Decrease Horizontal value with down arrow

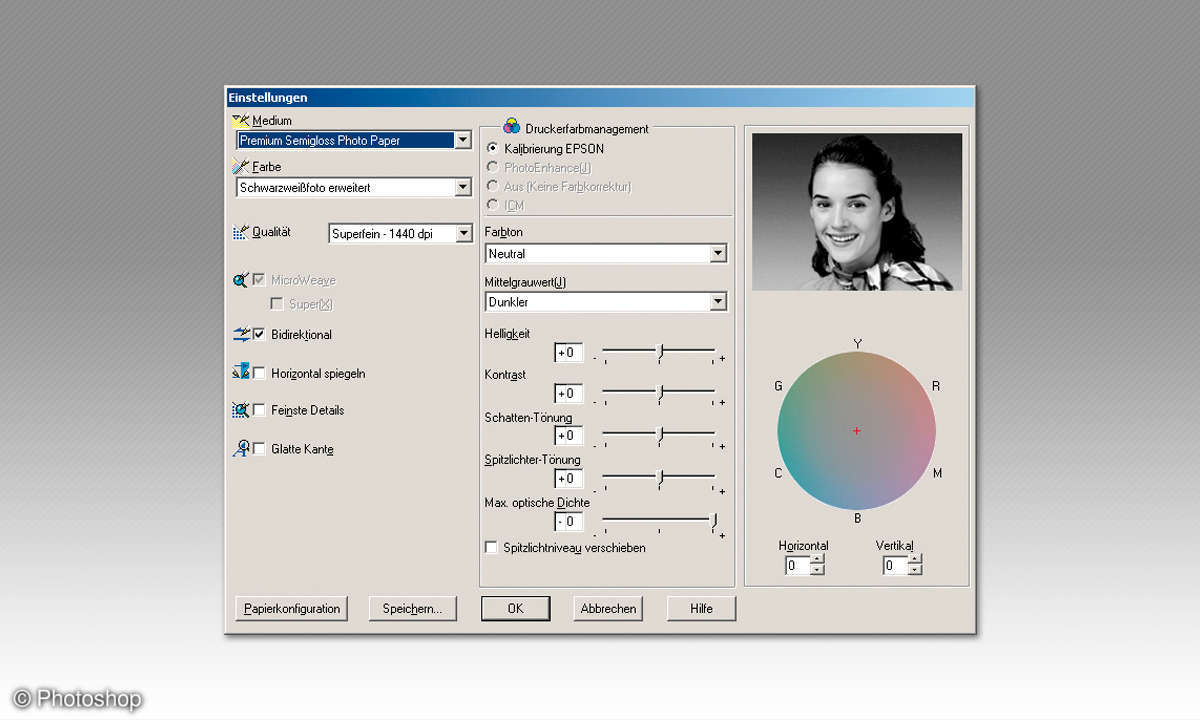coord(817,571)
